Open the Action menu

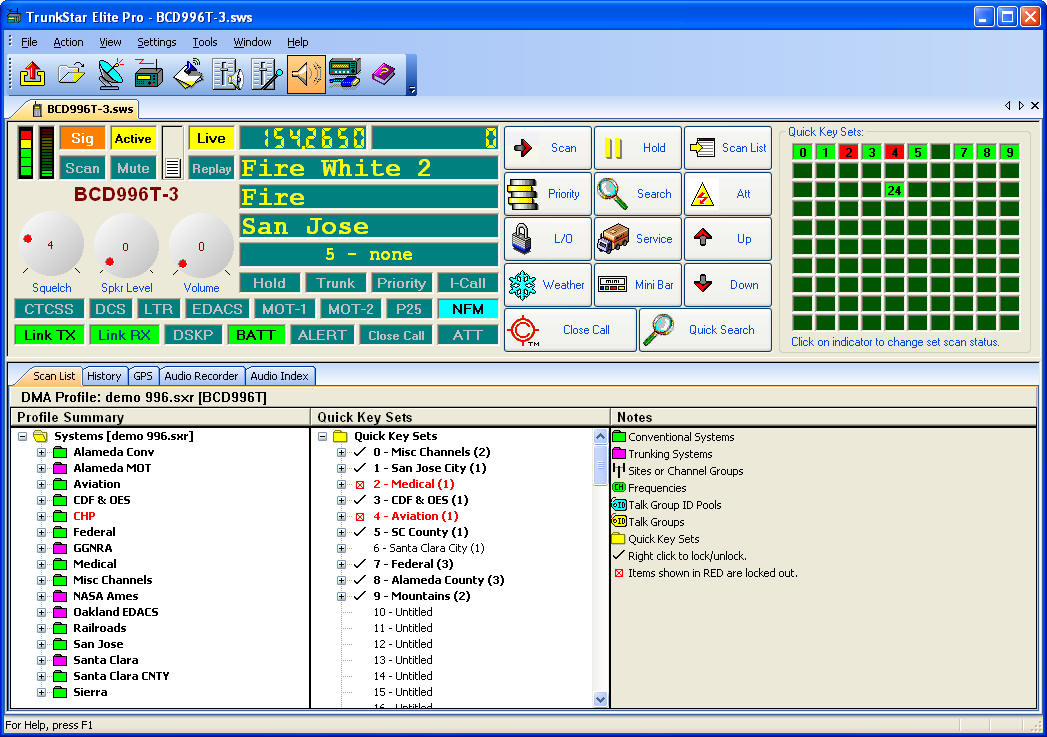(68, 42)
